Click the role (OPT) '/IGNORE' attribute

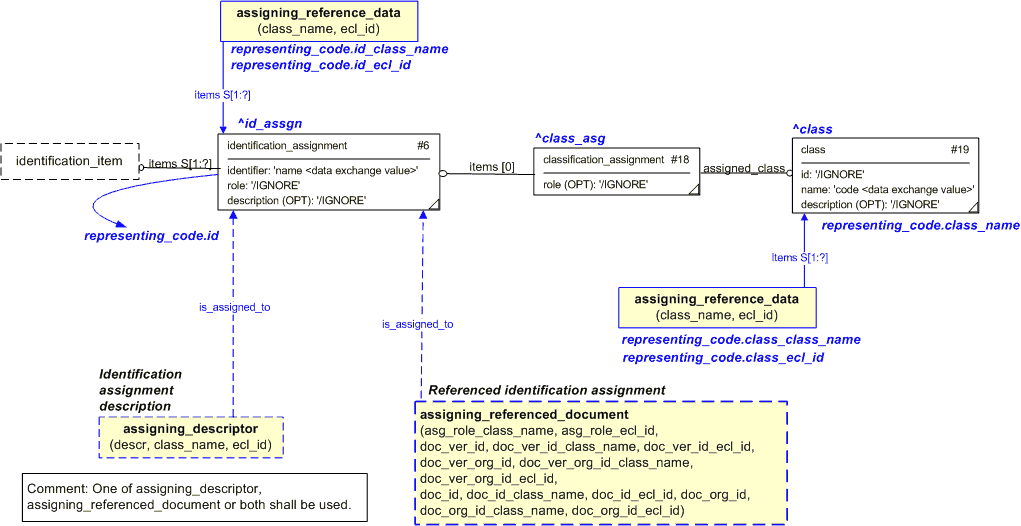tap(595, 184)
